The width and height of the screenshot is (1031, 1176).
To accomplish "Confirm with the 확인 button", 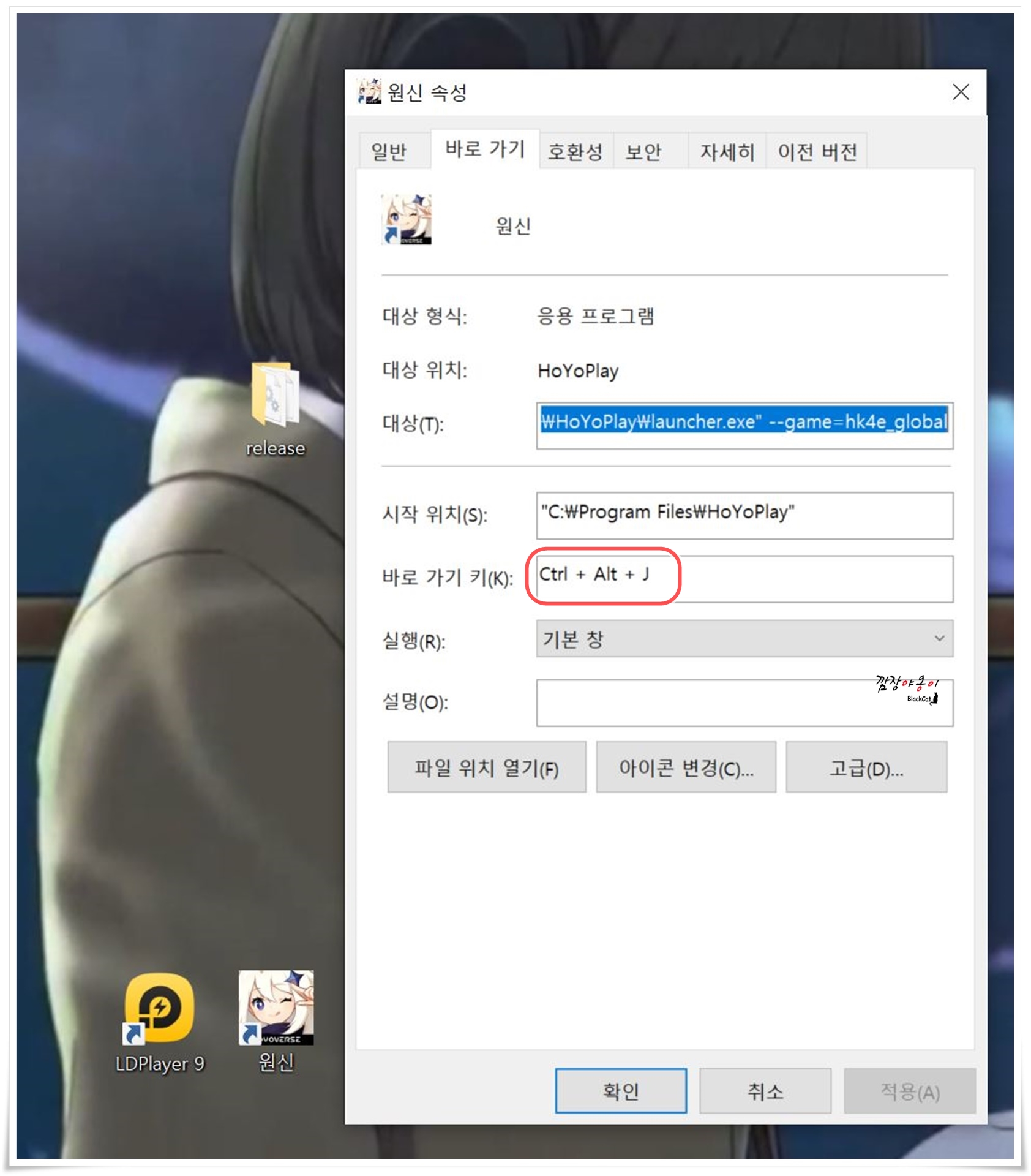I will tap(621, 1091).
